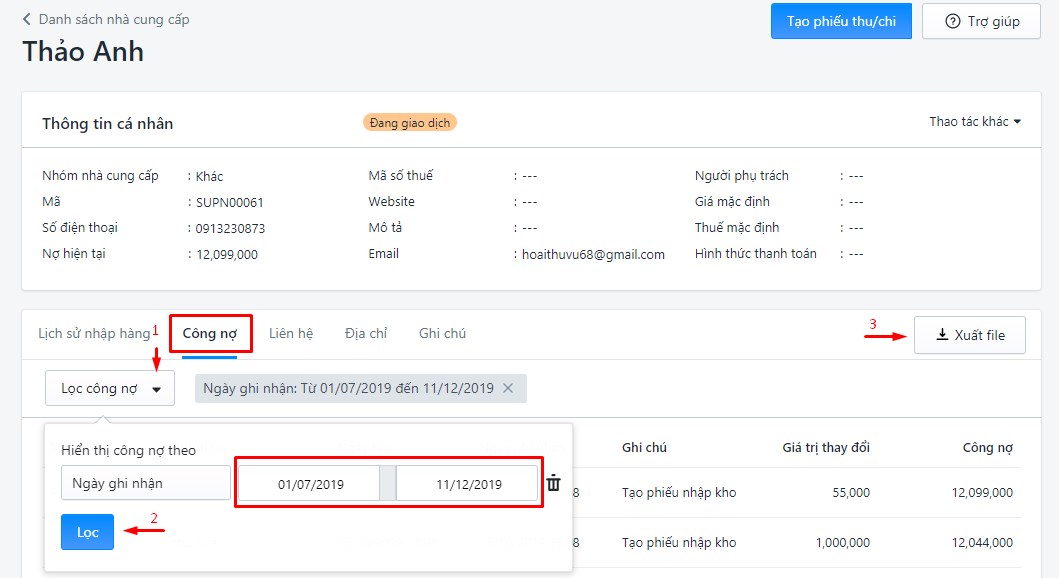Screen dimensions: 1059x578
Task: Click the Đang giao dịch status badge
Action: pyautogui.click(x=410, y=123)
